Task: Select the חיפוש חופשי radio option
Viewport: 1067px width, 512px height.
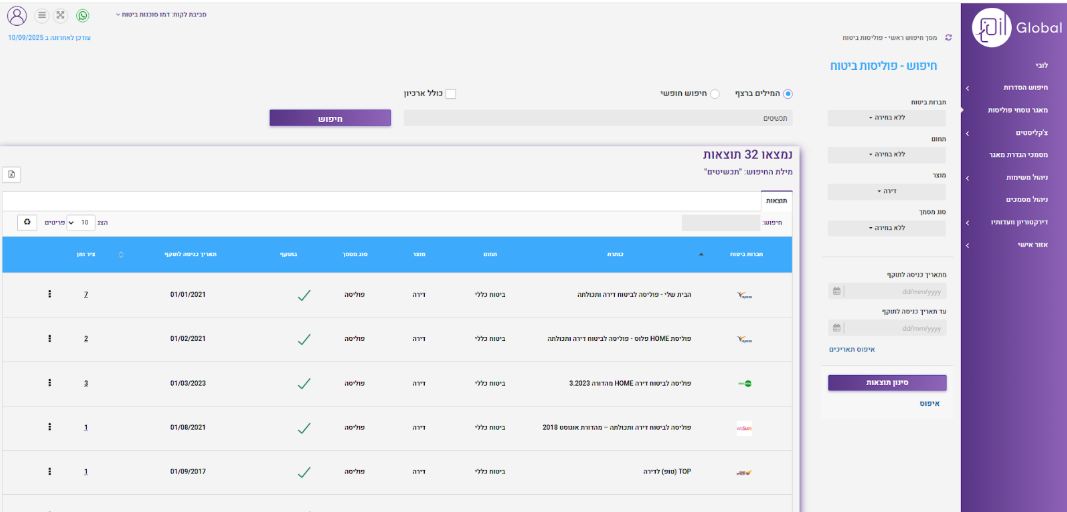Action: click(x=715, y=94)
